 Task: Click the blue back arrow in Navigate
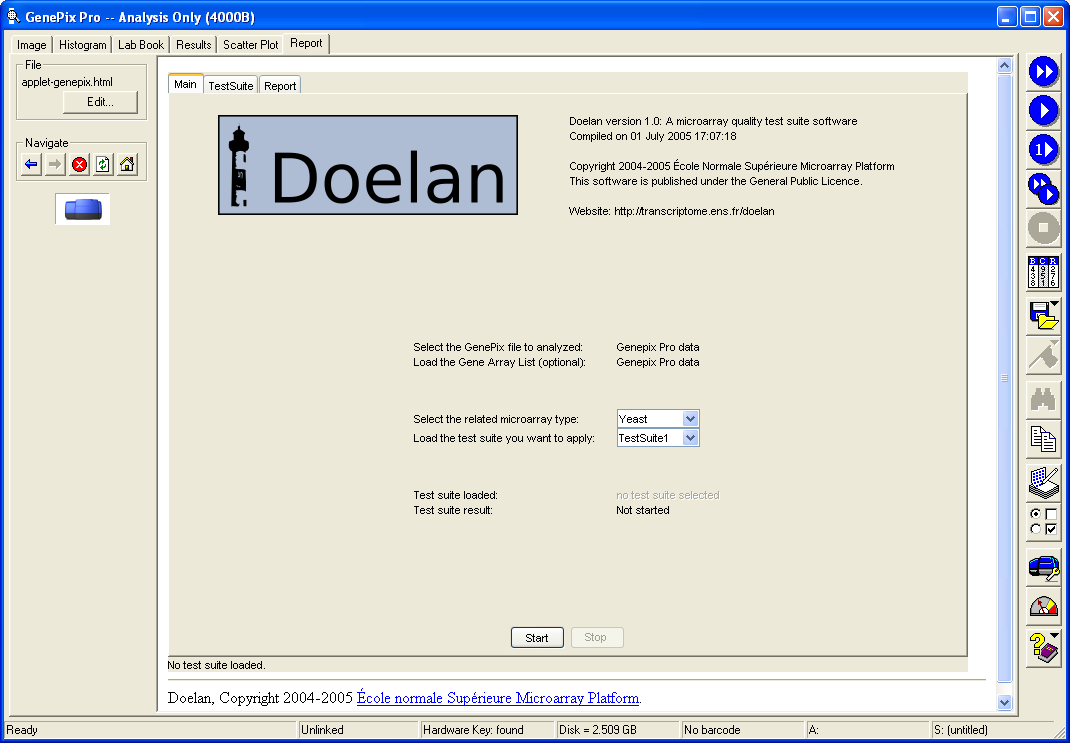pyautogui.click(x=31, y=164)
